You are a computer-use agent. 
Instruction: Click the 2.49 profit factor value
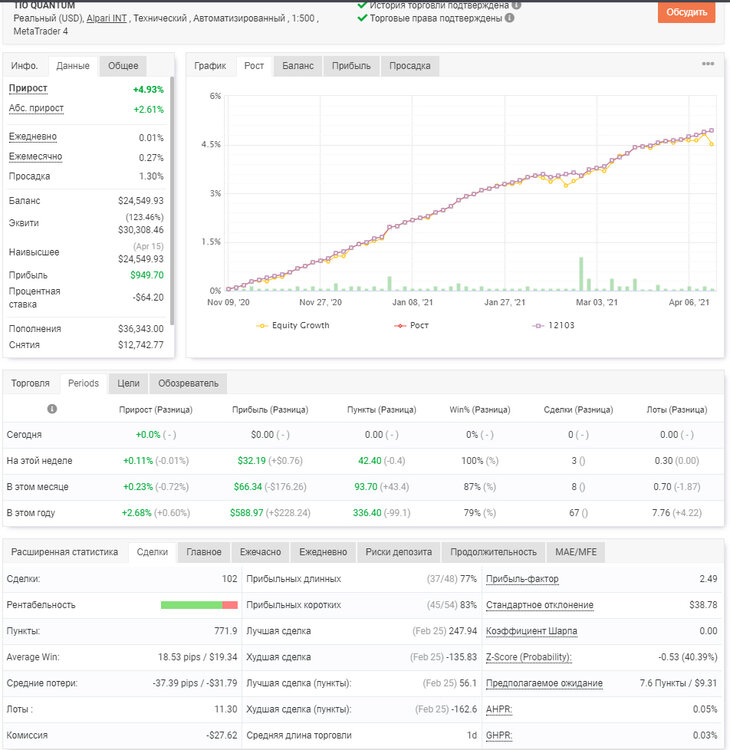tap(708, 579)
